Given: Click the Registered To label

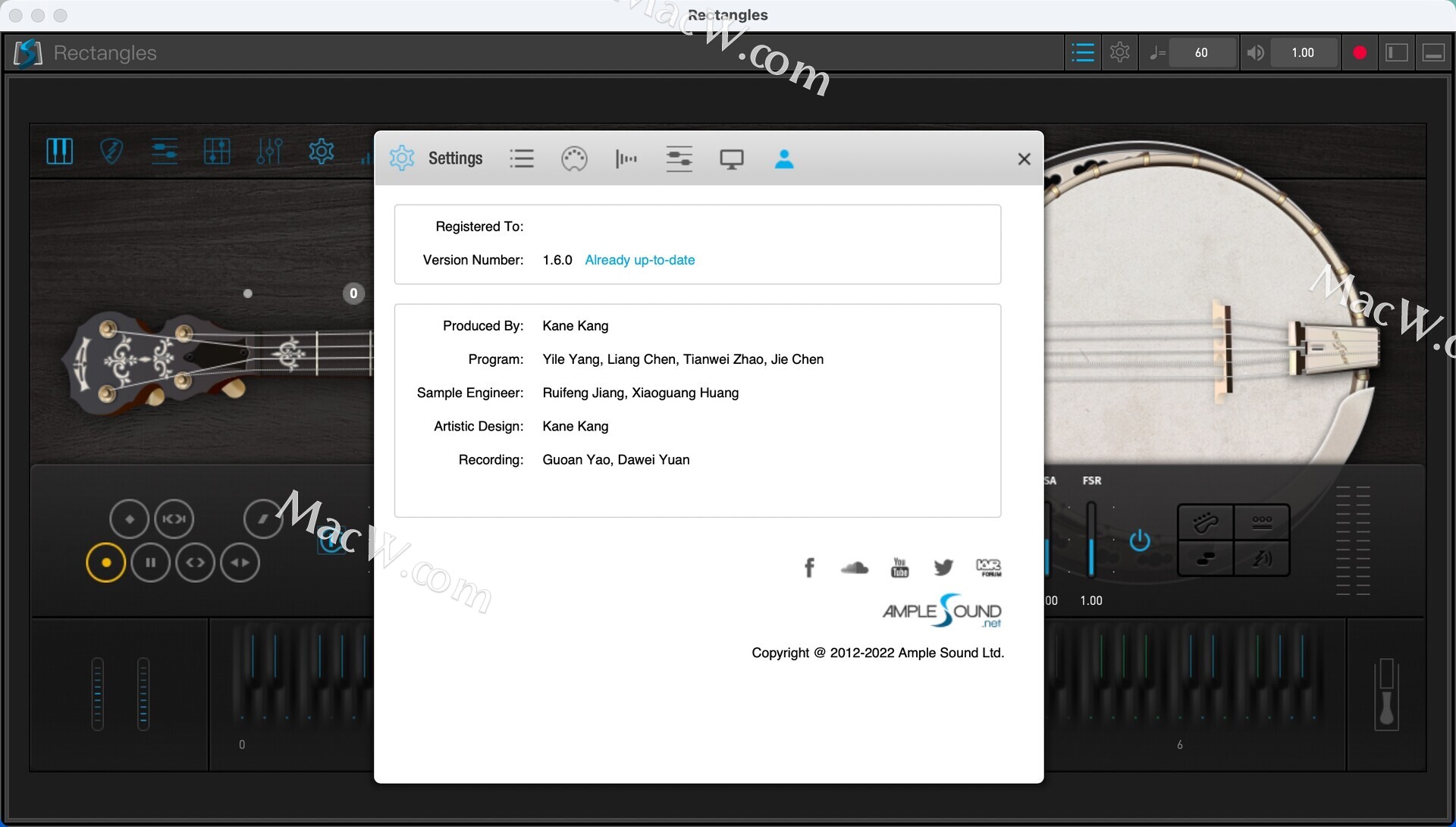Looking at the screenshot, I should click(x=479, y=227).
